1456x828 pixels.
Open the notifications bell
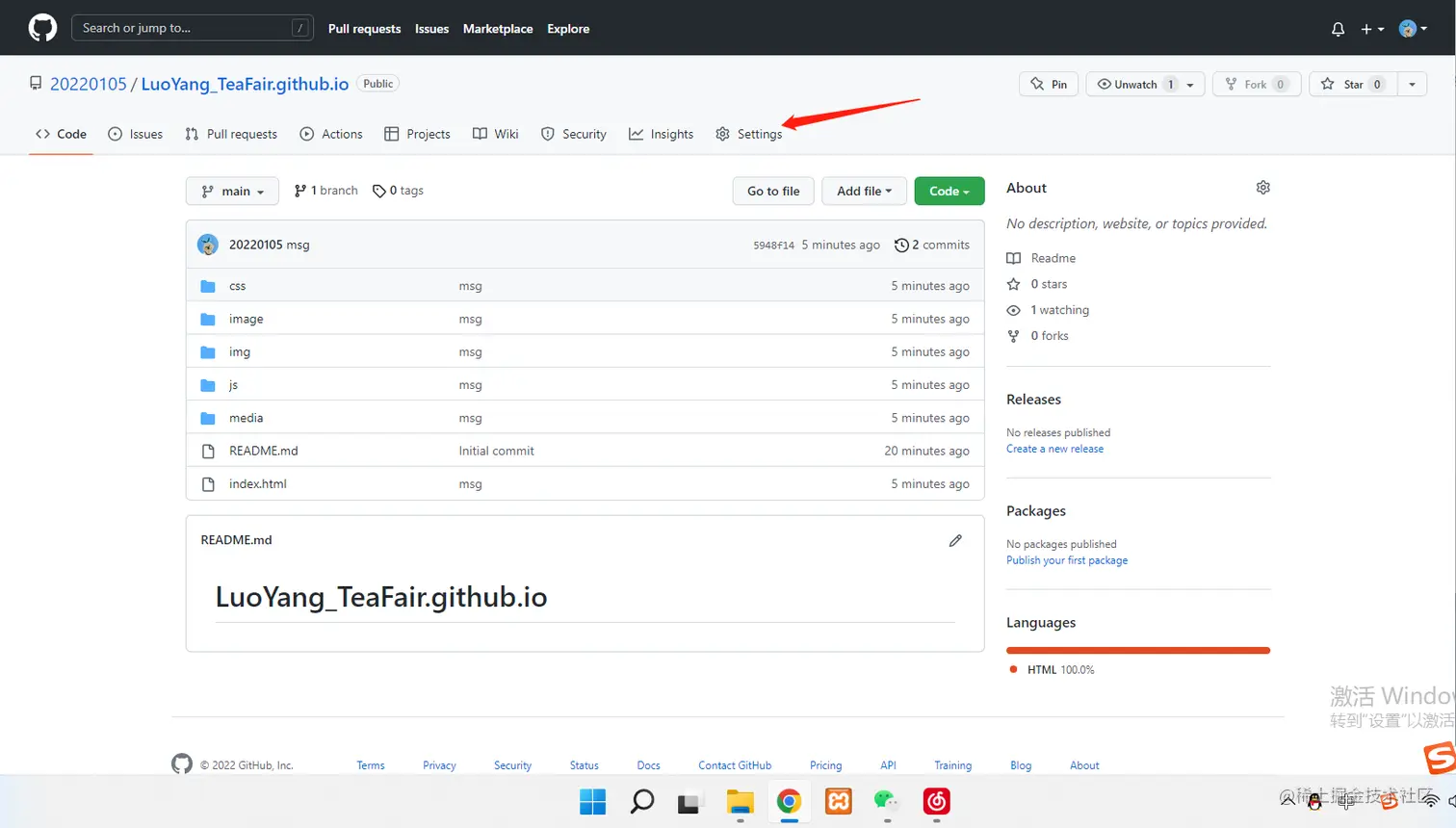[x=1338, y=29]
